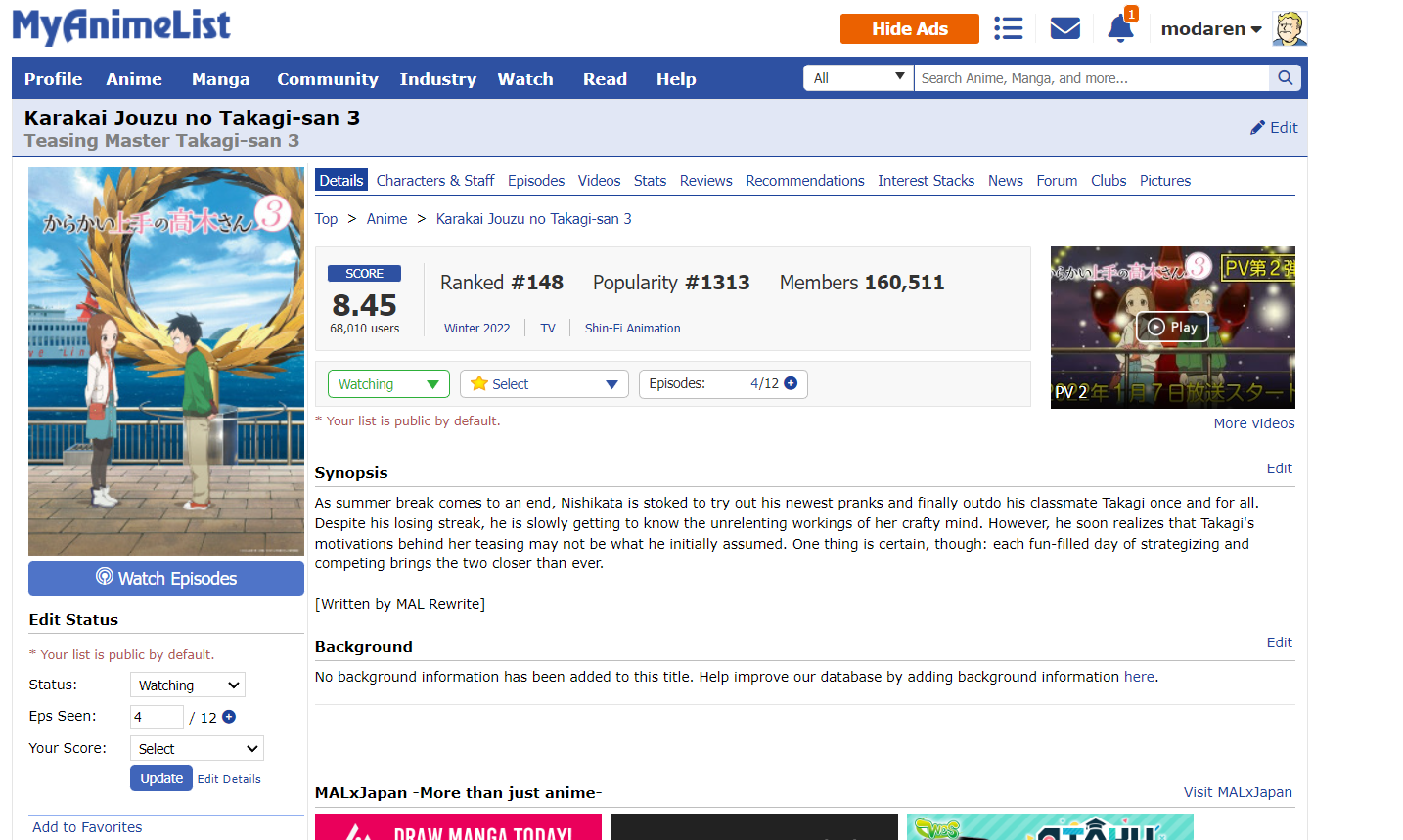The width and height of the screenshot is (1403, 840).
Task: Open the More videos link
Action: (x=1254, y=423)
